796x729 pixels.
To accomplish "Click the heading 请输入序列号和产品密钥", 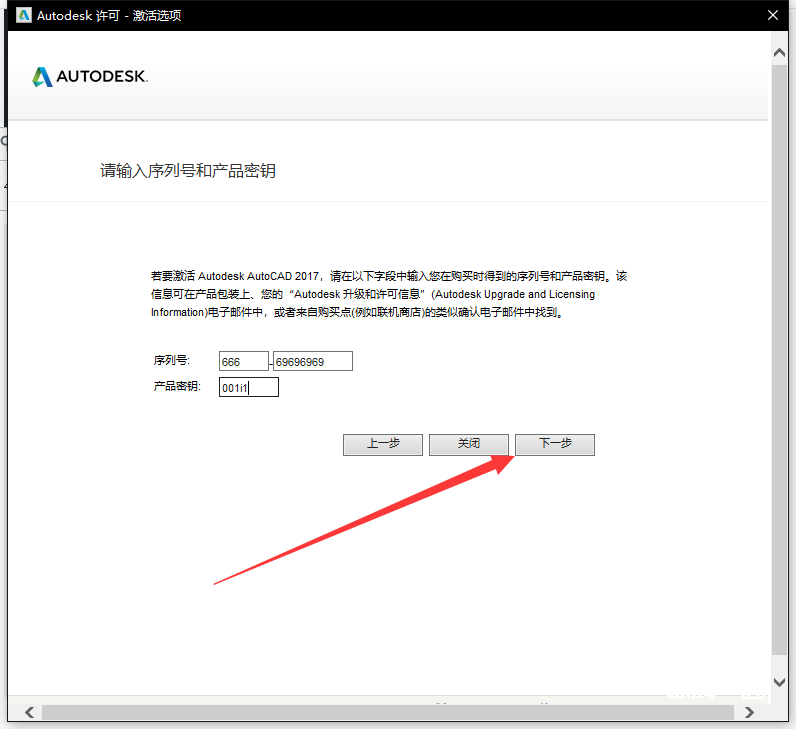I will point(187,171).
